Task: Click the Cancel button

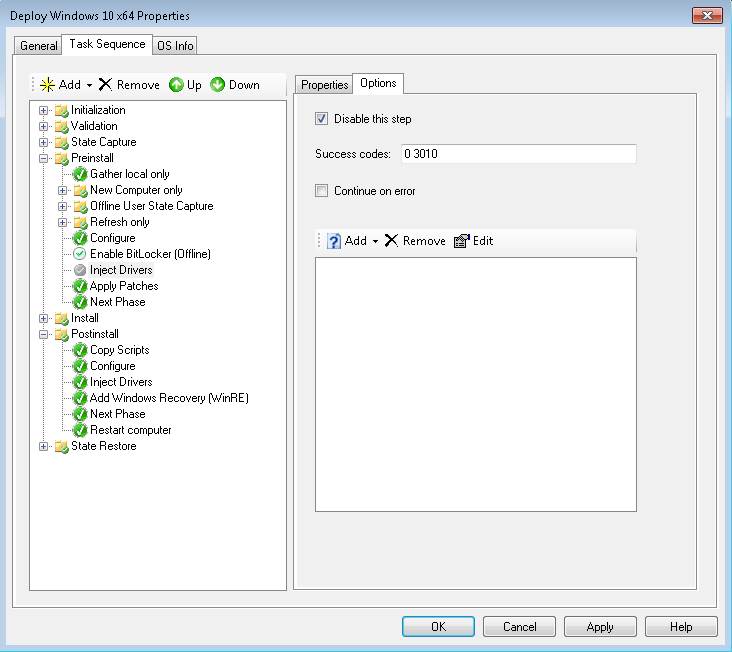Action: coord(519,626)
